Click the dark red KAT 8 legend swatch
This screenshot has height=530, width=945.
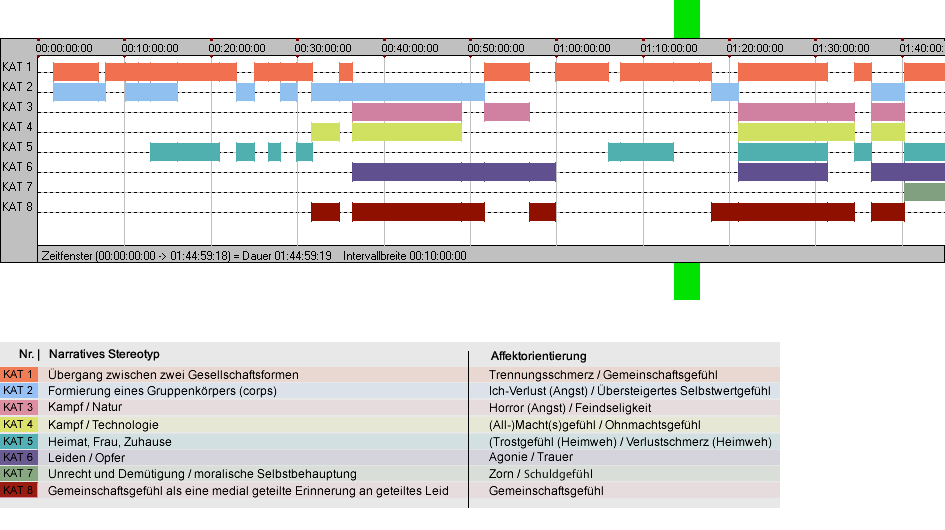coord(19,490)
